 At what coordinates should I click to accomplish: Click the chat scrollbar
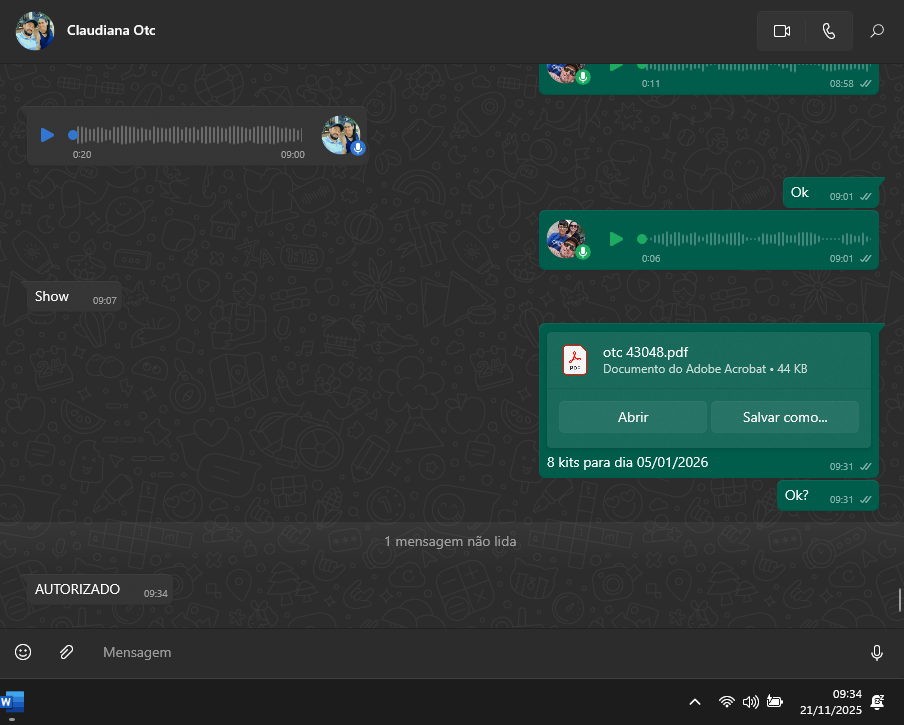tap(900, 599)
